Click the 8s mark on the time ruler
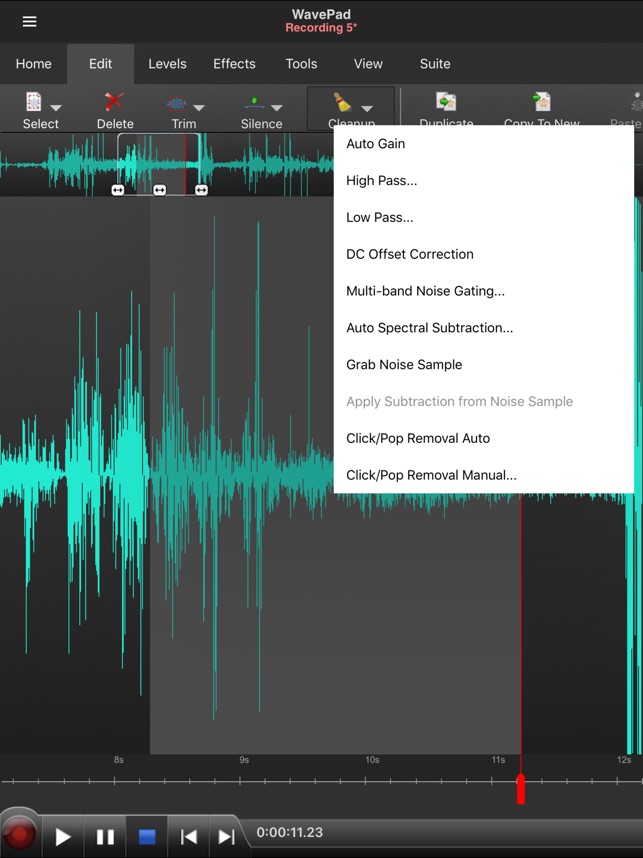 [119, 760]
